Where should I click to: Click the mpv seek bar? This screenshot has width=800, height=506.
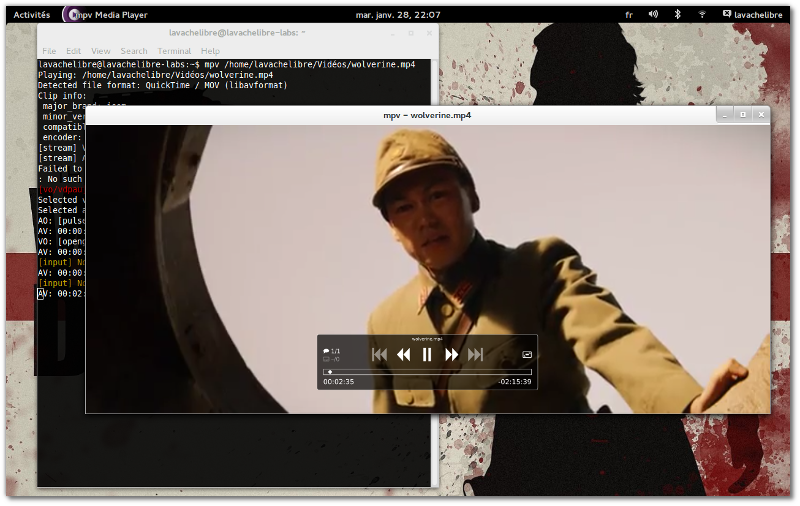pos(427,372)
